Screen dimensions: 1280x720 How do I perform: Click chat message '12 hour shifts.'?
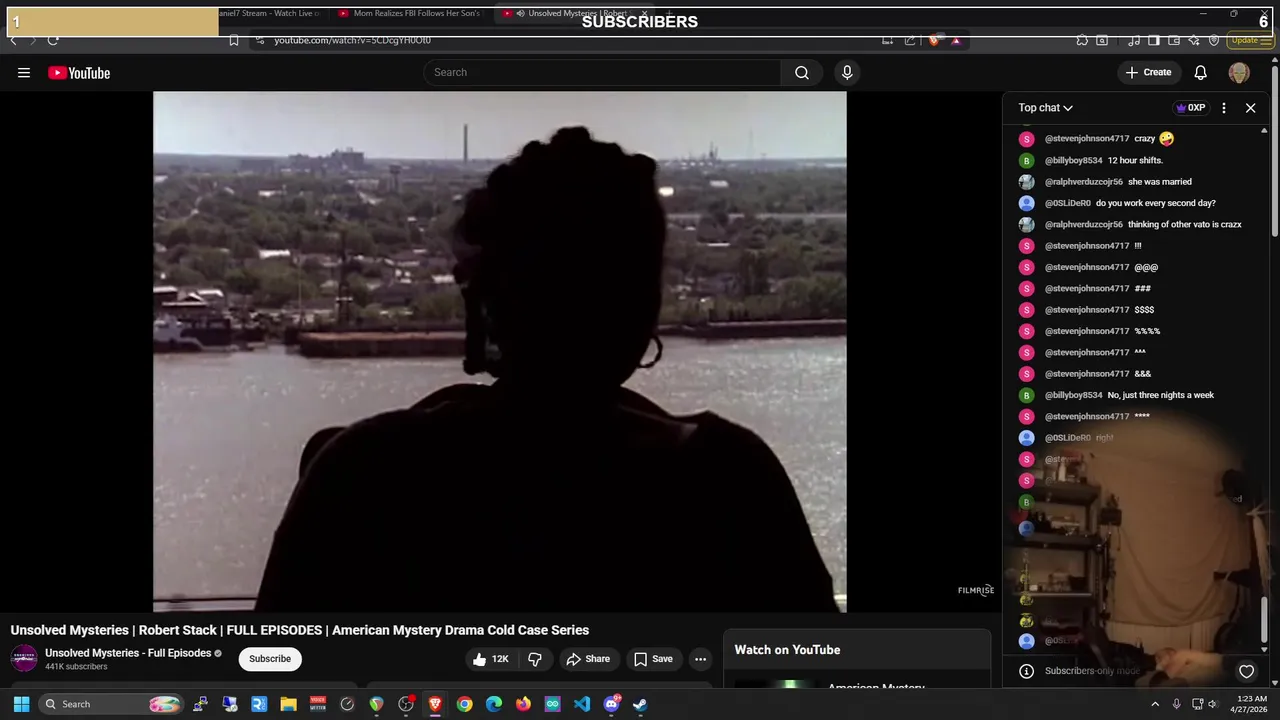click(x=1135, y=160)
